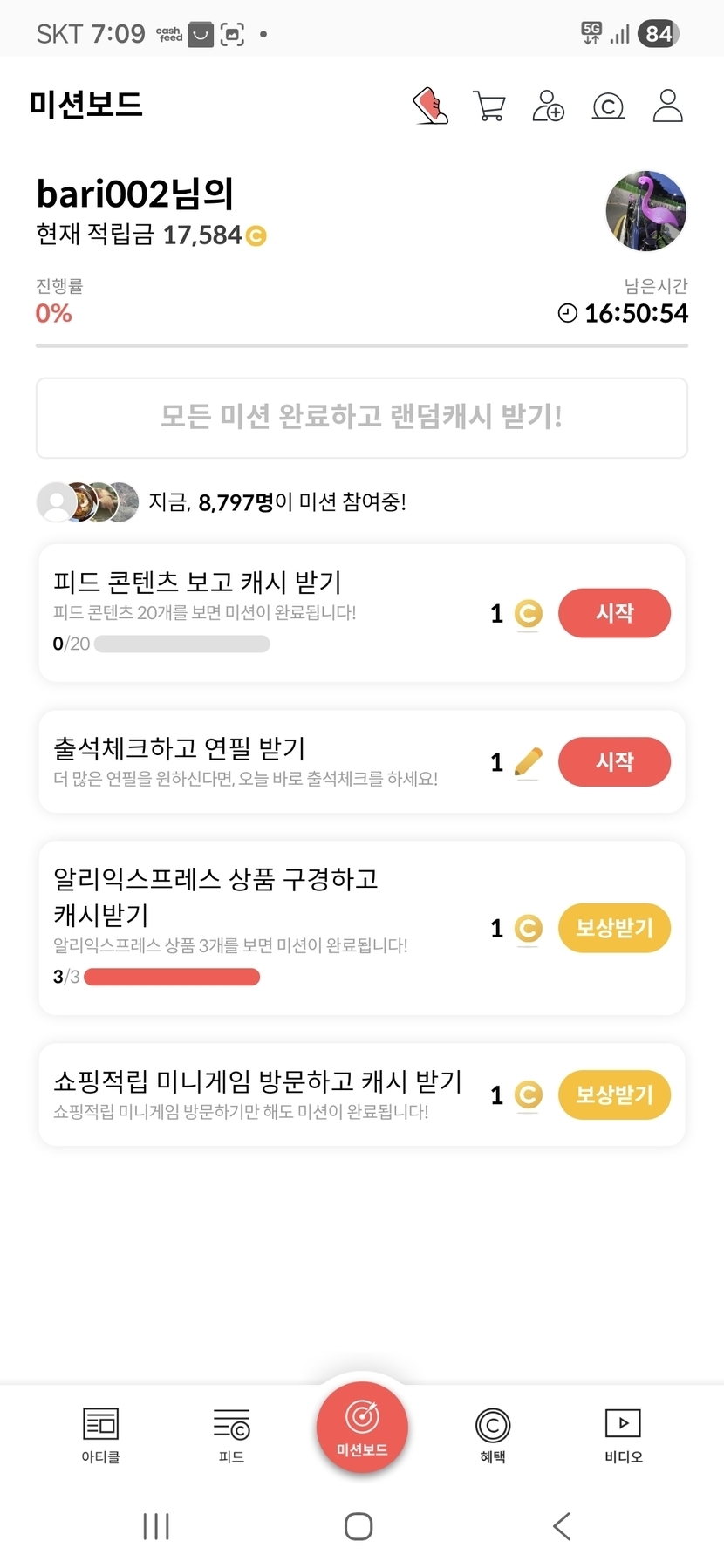Viewport: 724px width, 1568px height.
Task: Tap the AliExpress mission 3/3 progress bar
Action: (172, 977)
